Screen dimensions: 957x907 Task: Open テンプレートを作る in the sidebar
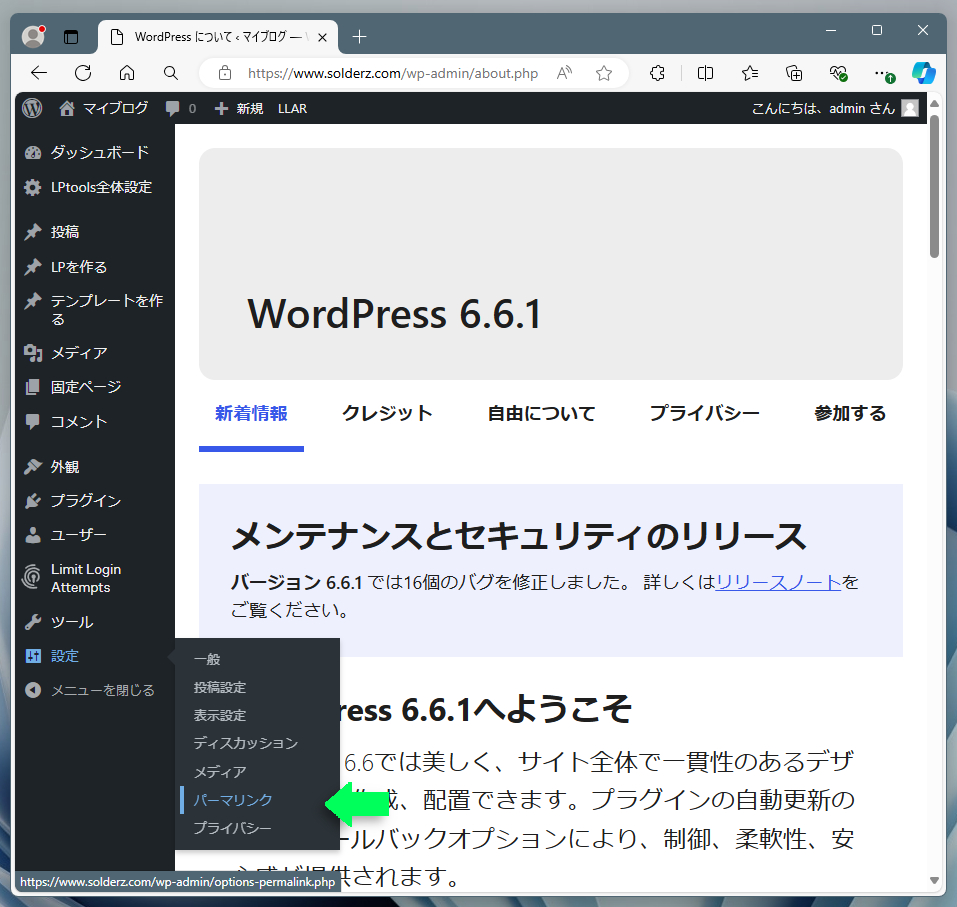(x=107, y=309)
